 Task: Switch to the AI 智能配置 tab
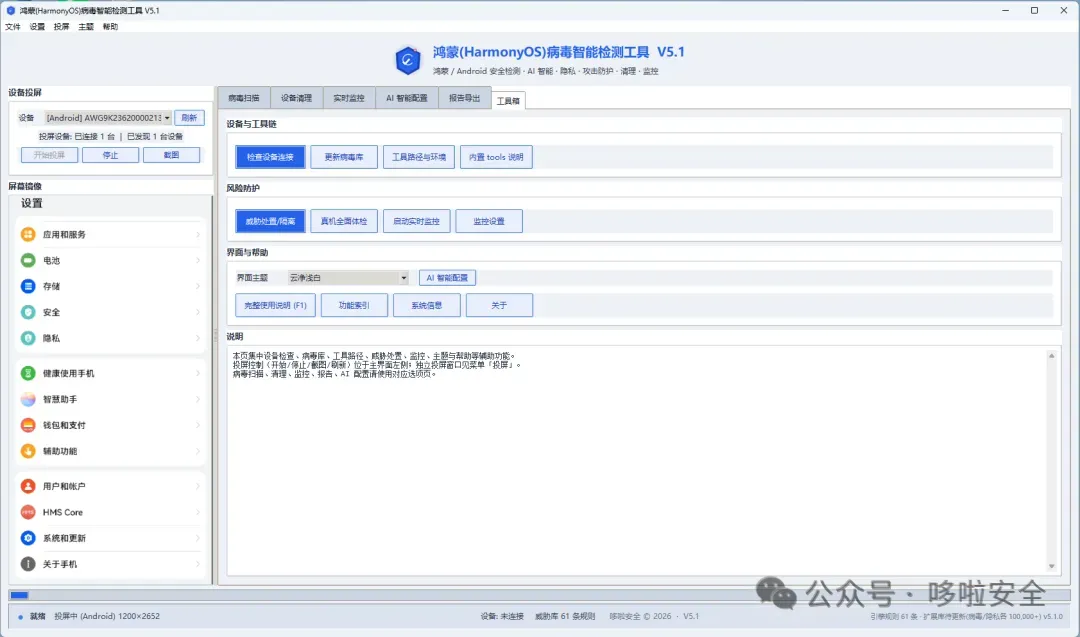[x=406, y=98]
